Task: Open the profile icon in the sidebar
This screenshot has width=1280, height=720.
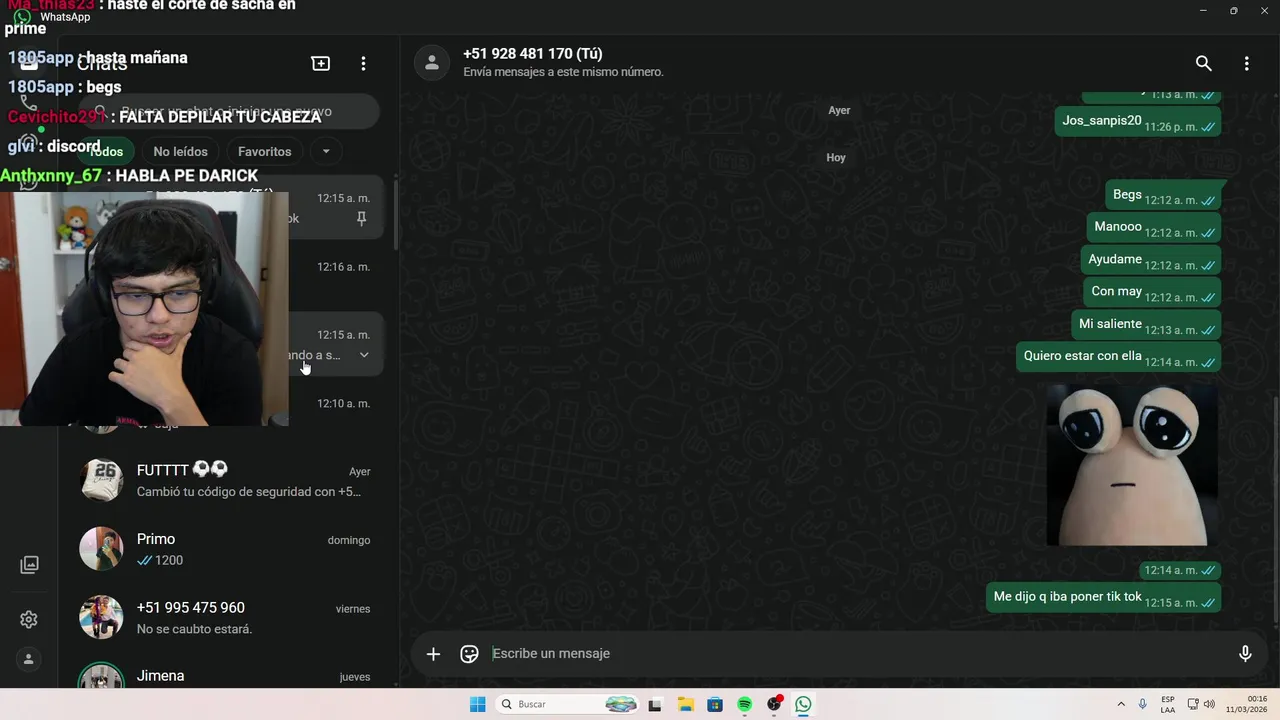Action: pyautogui.click(x=29, y=659)
